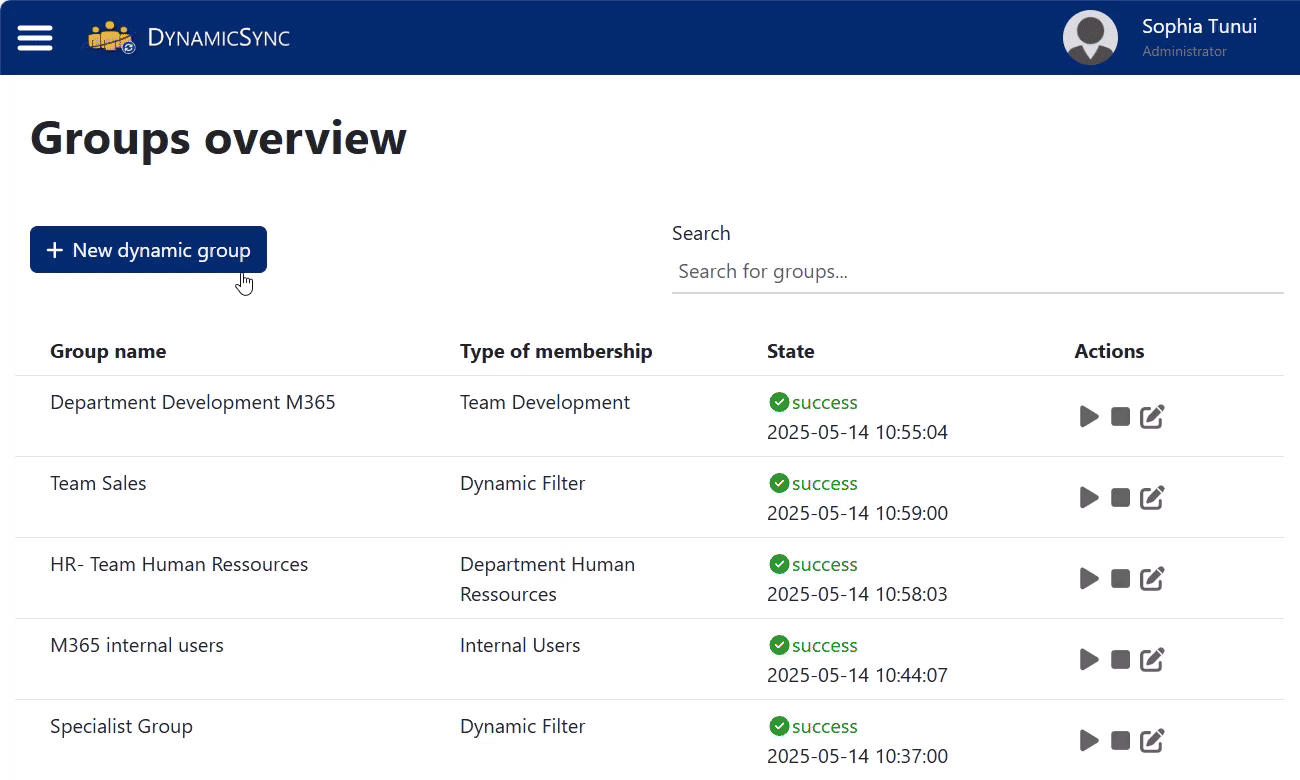The height and width of the screenshot is (780, 1300).
Task: Open the navigation hamburger menu
Action: (x=35, y=37)
